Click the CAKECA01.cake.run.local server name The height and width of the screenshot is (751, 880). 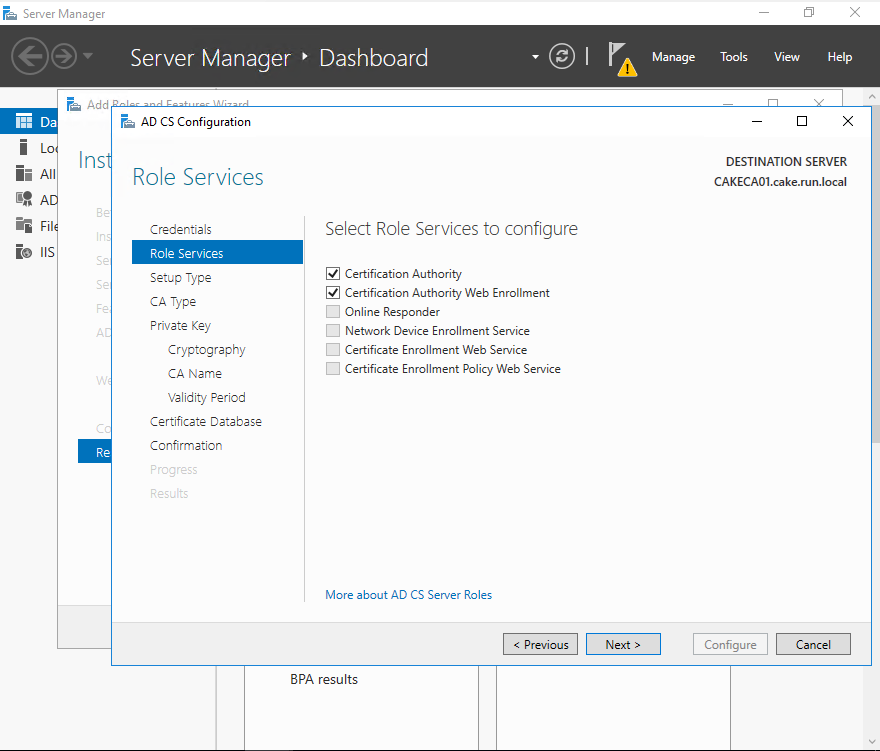[x=780, y=182]
